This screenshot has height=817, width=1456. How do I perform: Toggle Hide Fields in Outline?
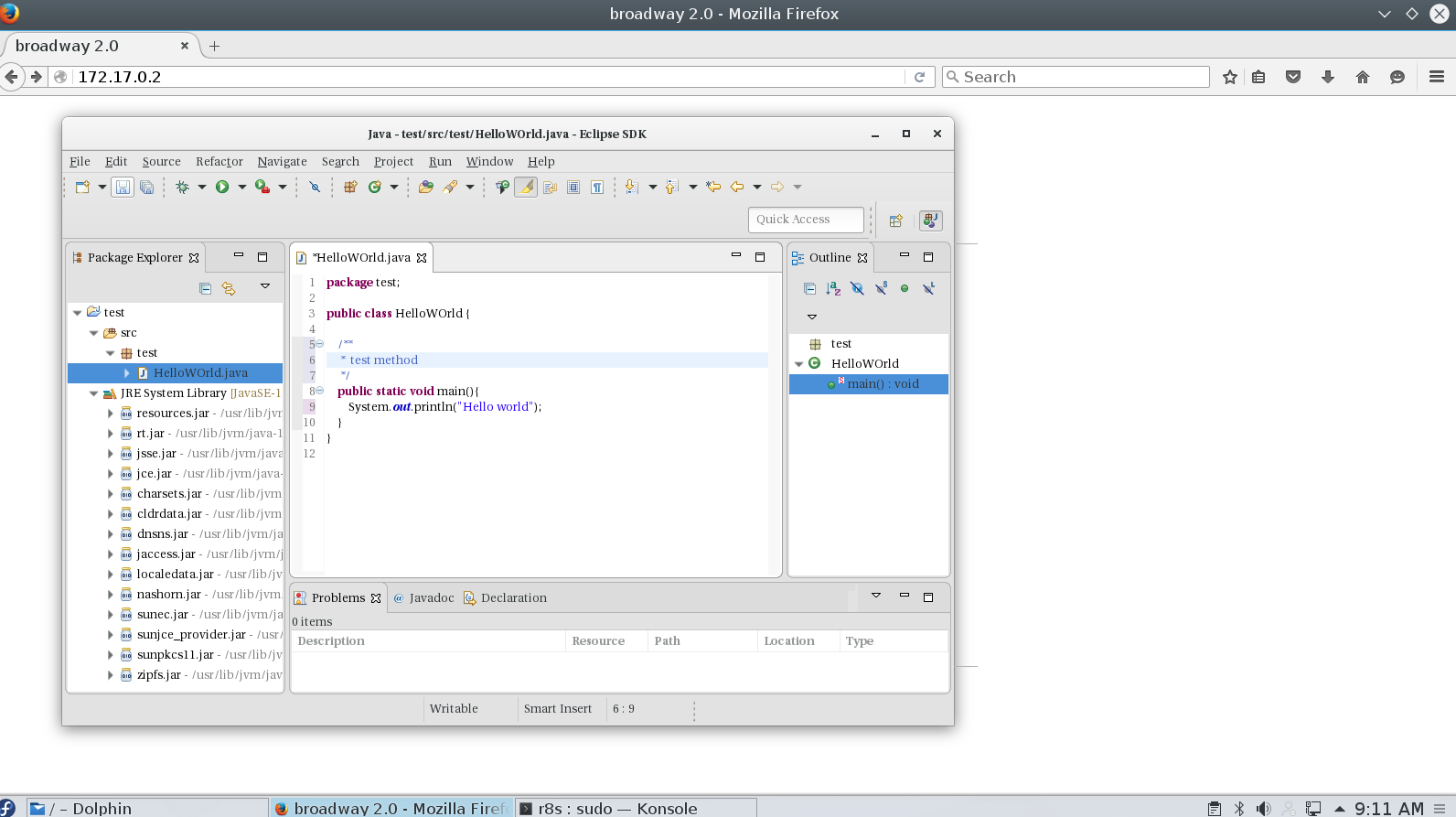[x=857, y=288]
